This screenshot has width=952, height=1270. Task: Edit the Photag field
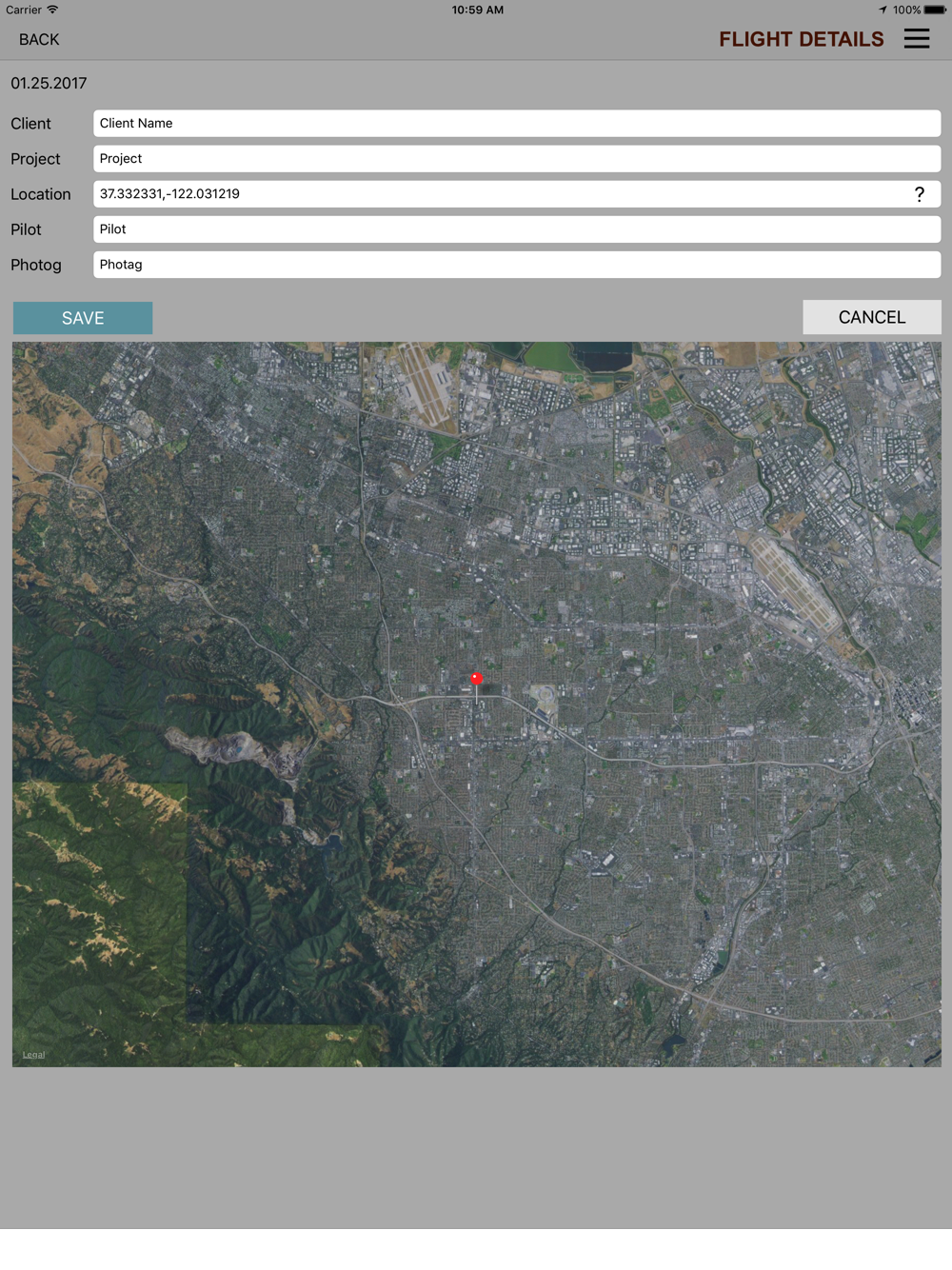pyautogui.click(x=517, y=265)
